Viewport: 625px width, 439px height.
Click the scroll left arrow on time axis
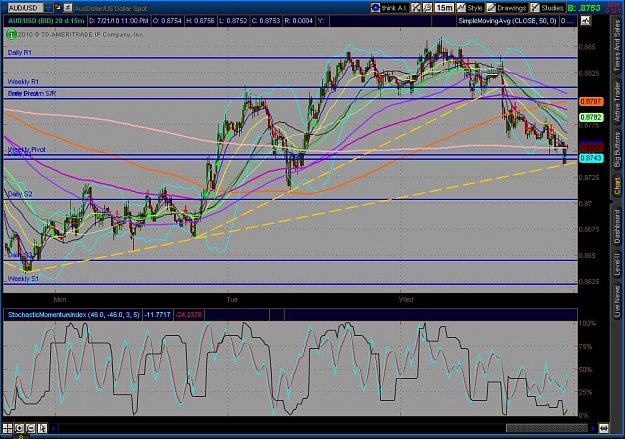pos(53,429)
